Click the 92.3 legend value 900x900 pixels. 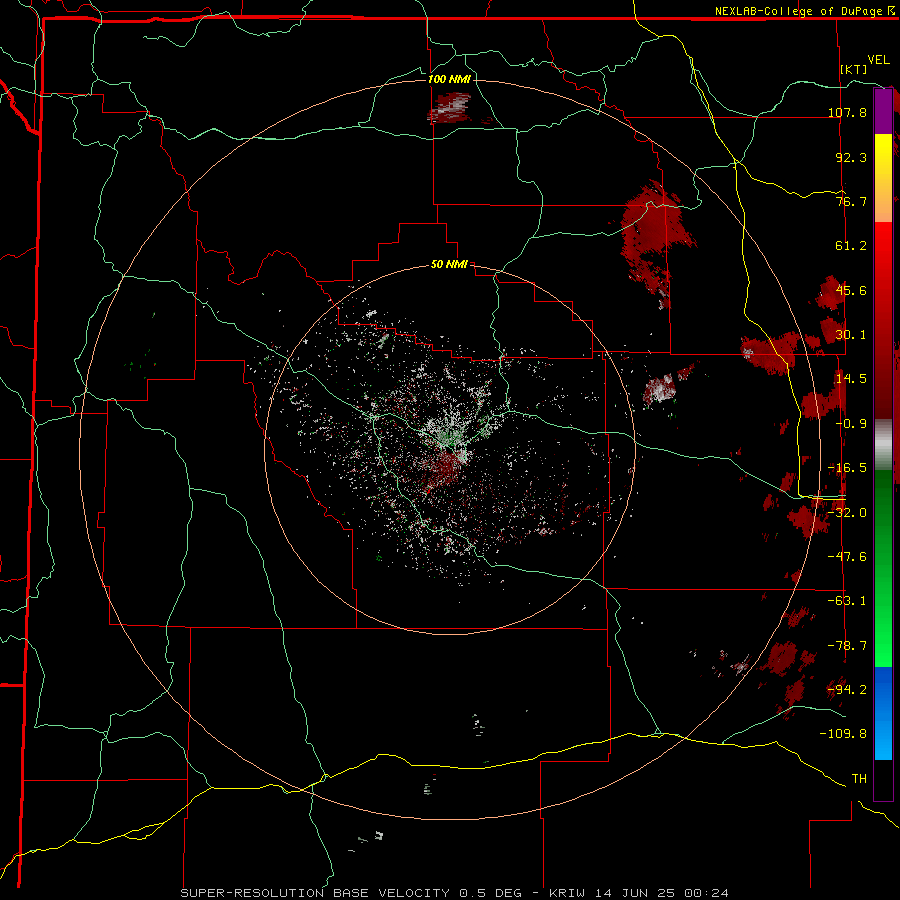coord(851,157)
